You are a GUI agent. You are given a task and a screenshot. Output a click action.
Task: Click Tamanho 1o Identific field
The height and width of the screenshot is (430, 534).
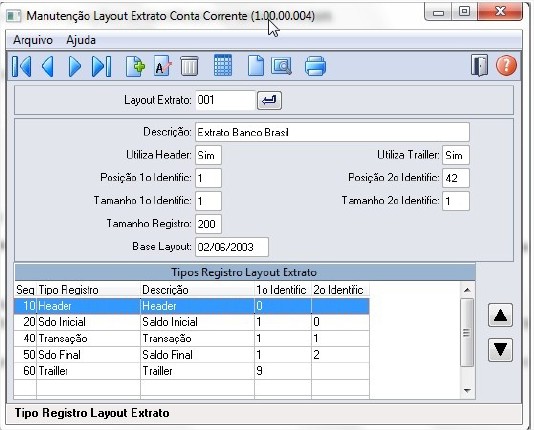point(208,201)
